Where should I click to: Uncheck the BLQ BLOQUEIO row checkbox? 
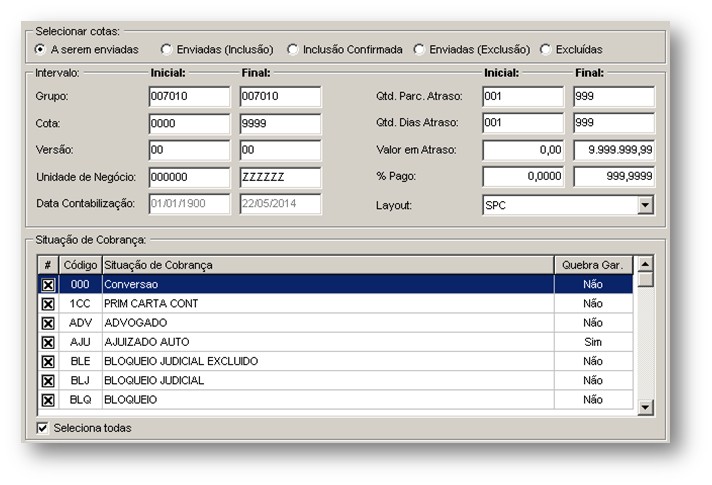point(48,400)
